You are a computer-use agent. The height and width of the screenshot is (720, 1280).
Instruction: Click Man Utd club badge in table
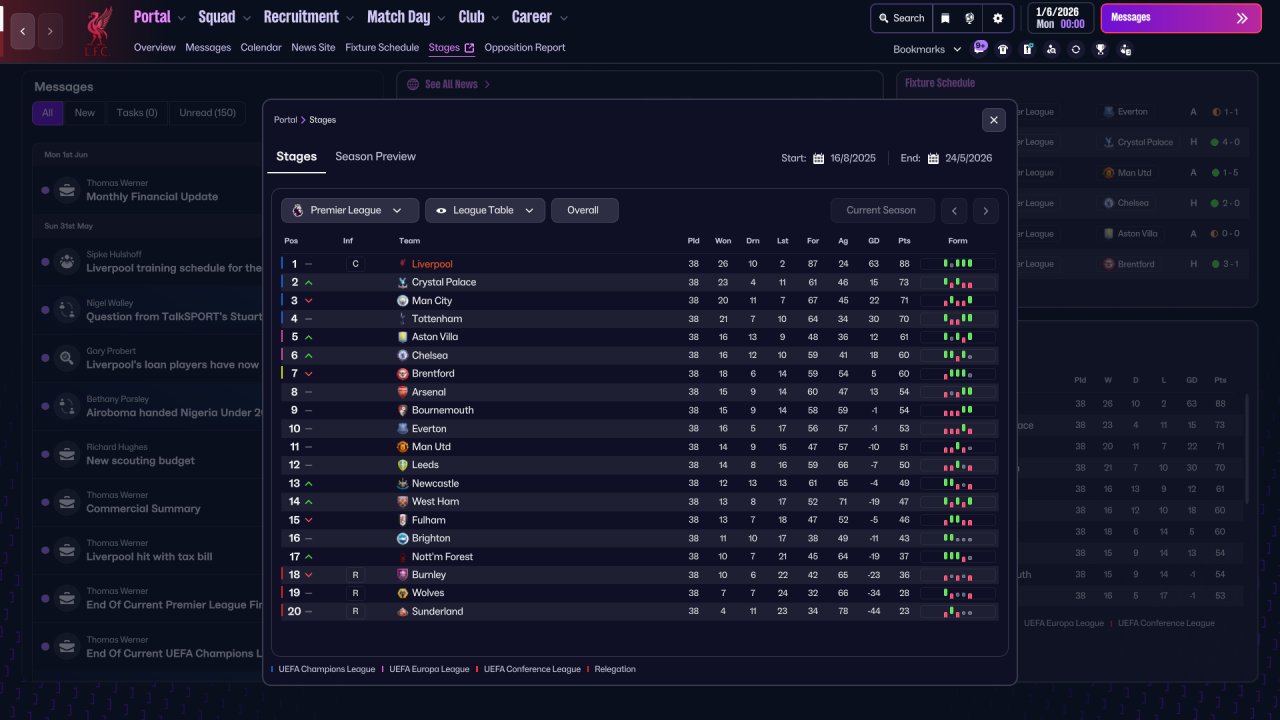(402, 446)
